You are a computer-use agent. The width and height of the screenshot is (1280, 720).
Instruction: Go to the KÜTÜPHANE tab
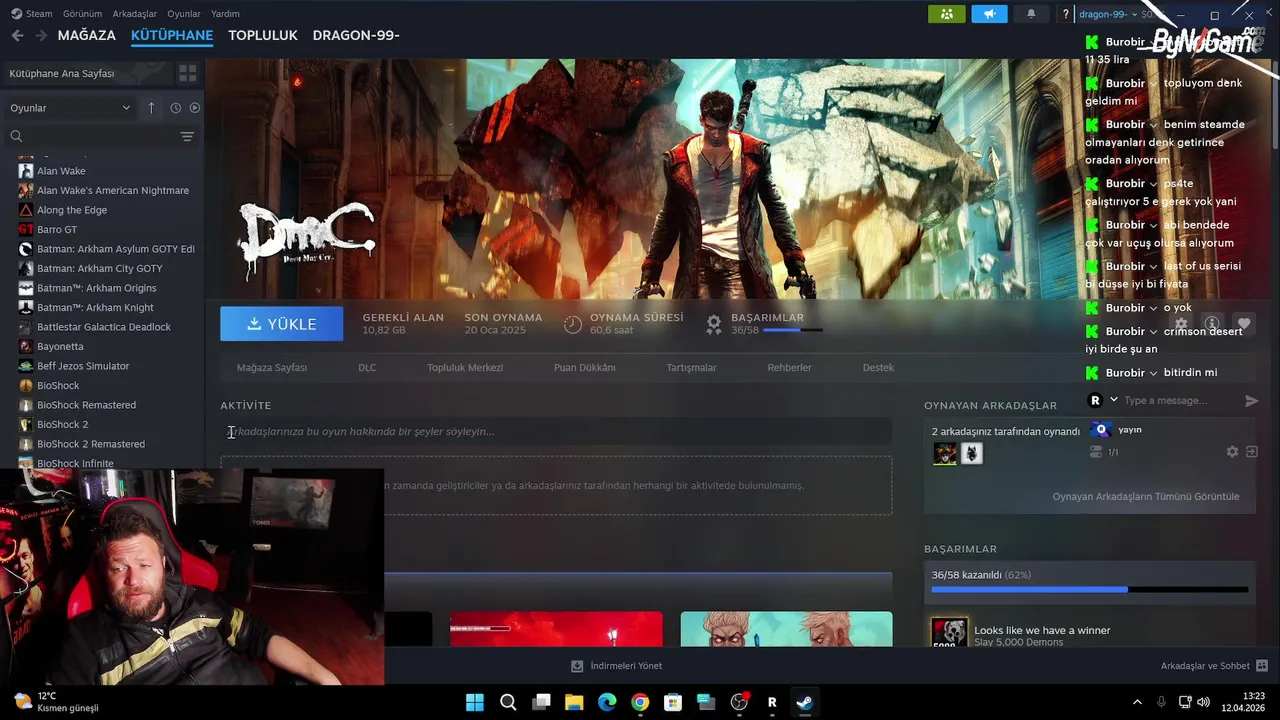click(x=172, y=35)
